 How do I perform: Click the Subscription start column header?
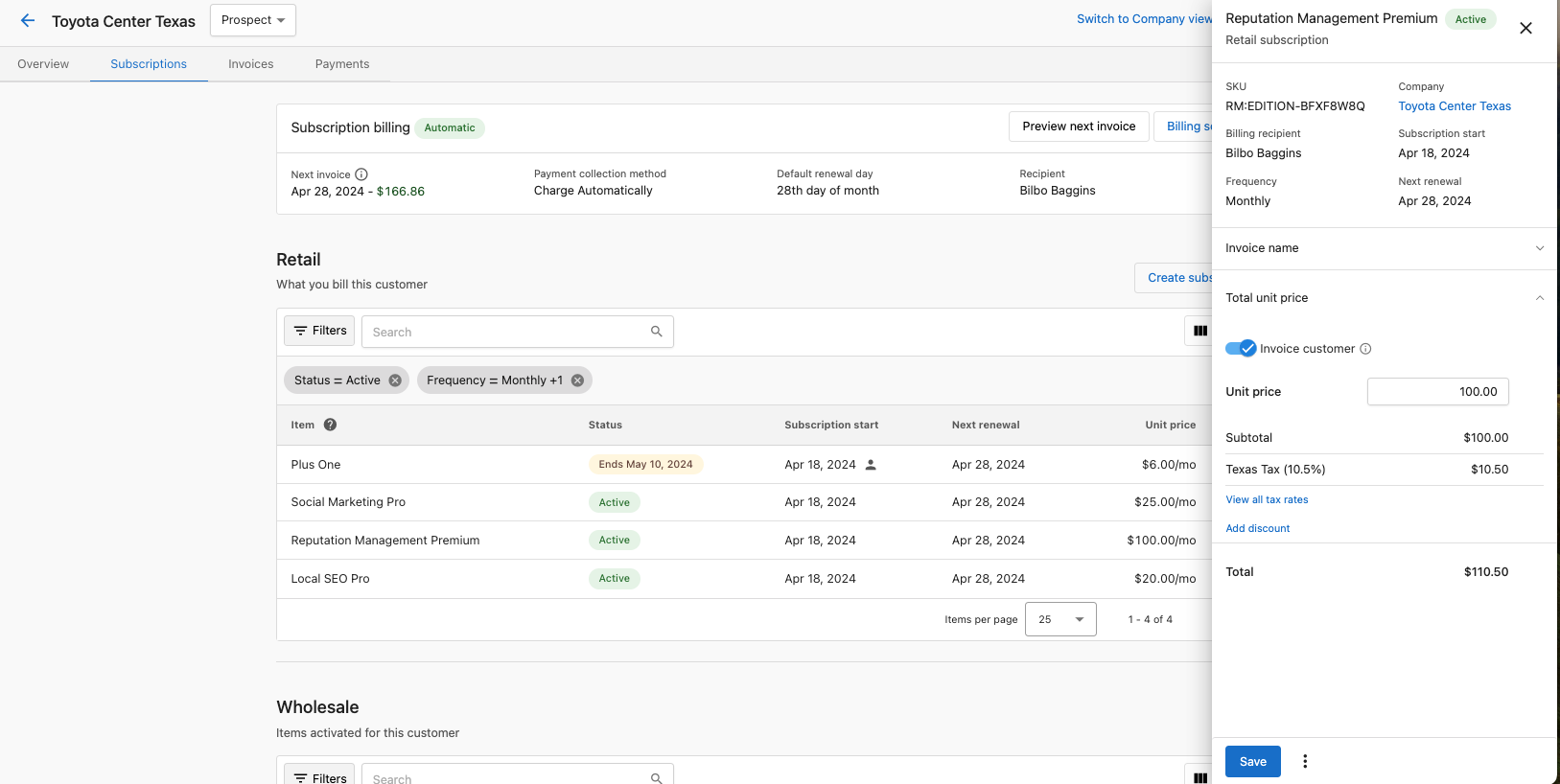(831, 425)
